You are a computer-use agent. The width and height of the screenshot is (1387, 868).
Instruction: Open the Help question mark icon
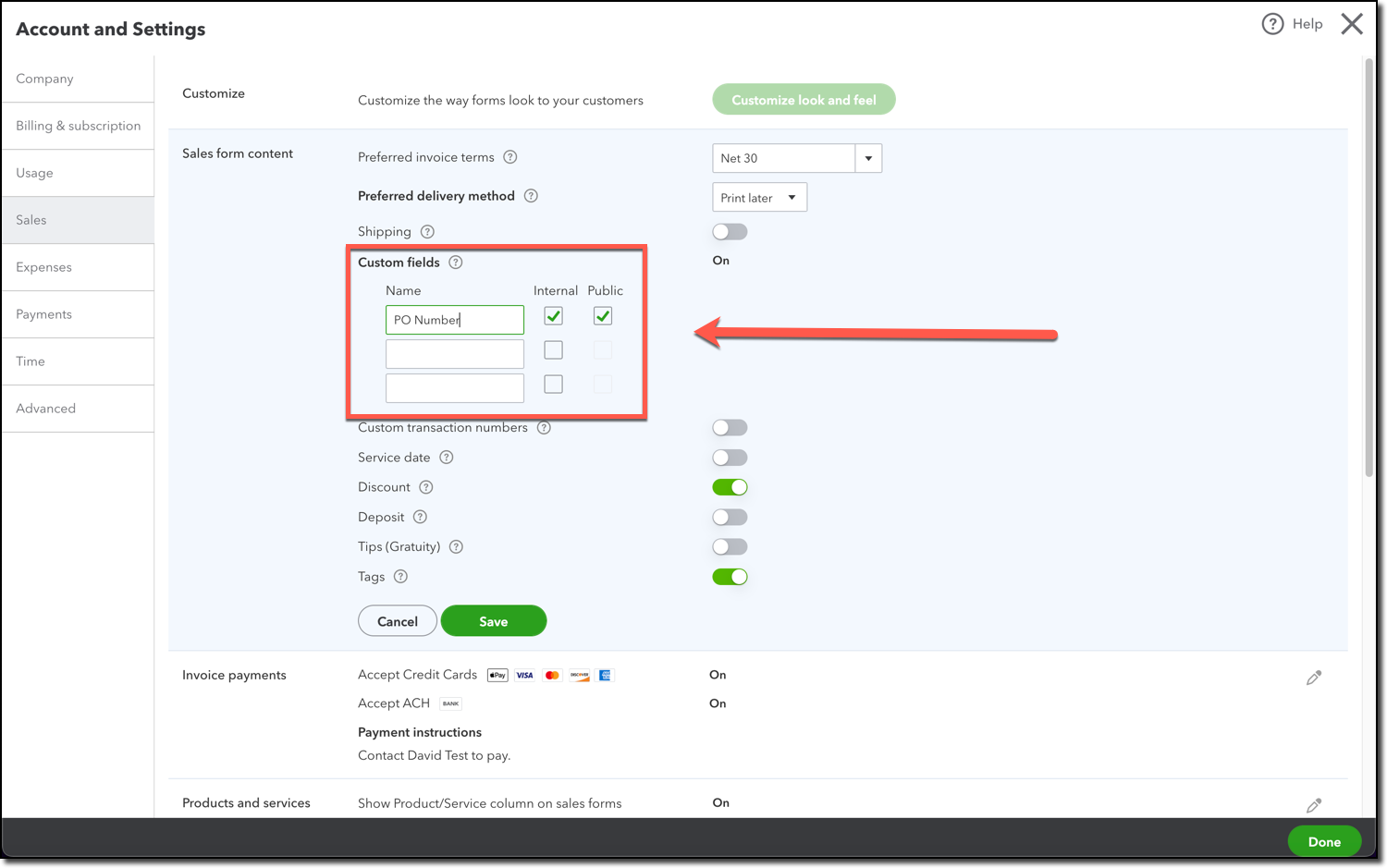pyautogui.click(x=1274, y=24)
